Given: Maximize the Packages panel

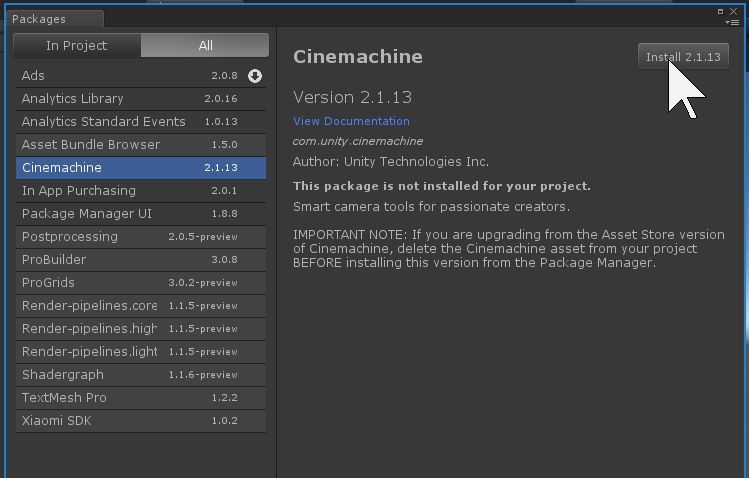Looking at the screenshot, I should pyautogui.click(x=720, y=11).
